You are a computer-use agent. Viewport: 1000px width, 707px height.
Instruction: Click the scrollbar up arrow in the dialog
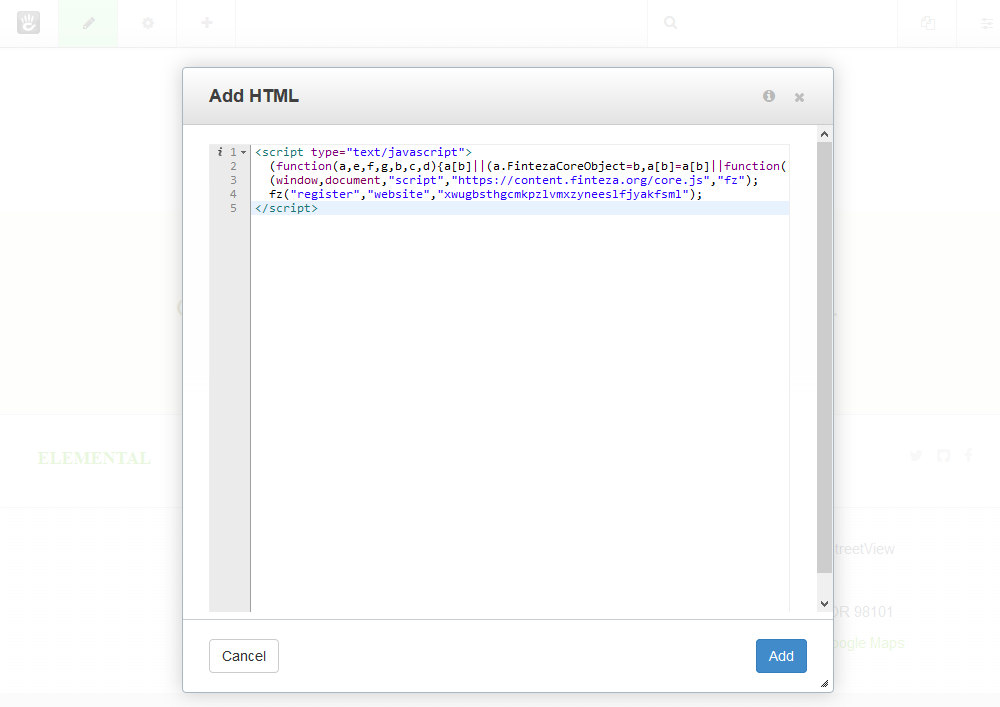[824, 133]
